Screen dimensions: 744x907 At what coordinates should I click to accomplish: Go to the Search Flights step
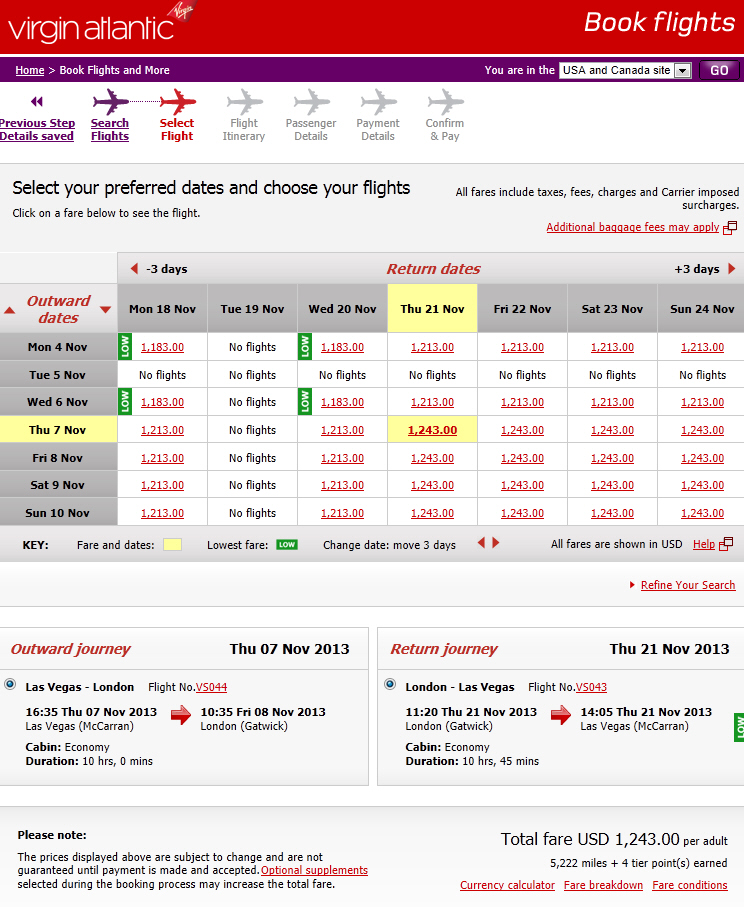click(110, 130)
